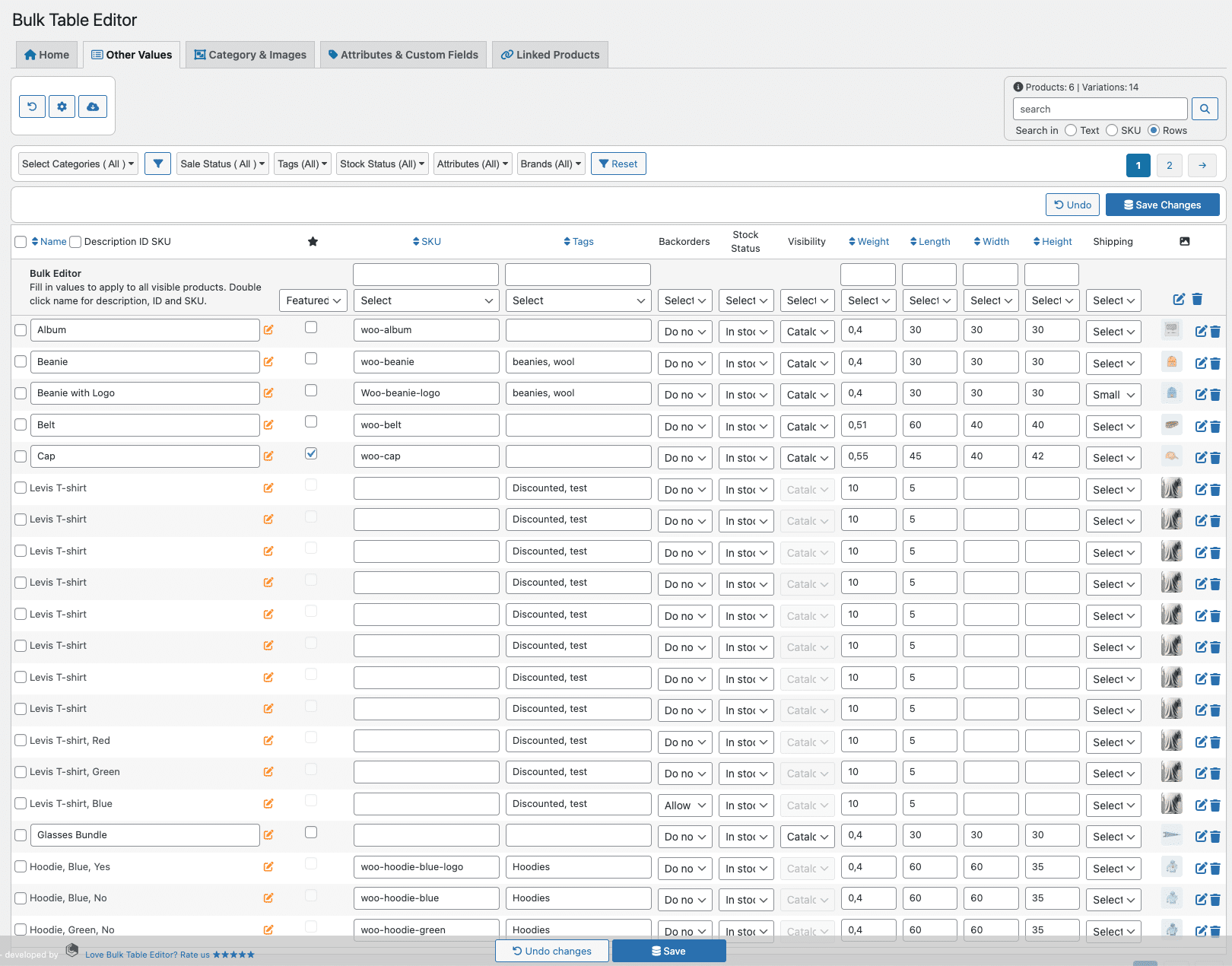Image resolution: width=1232 pixels, height=966 pixels.
Task: Open shipping dropdown for Beanie with Logo
Action: point(1113,395)
